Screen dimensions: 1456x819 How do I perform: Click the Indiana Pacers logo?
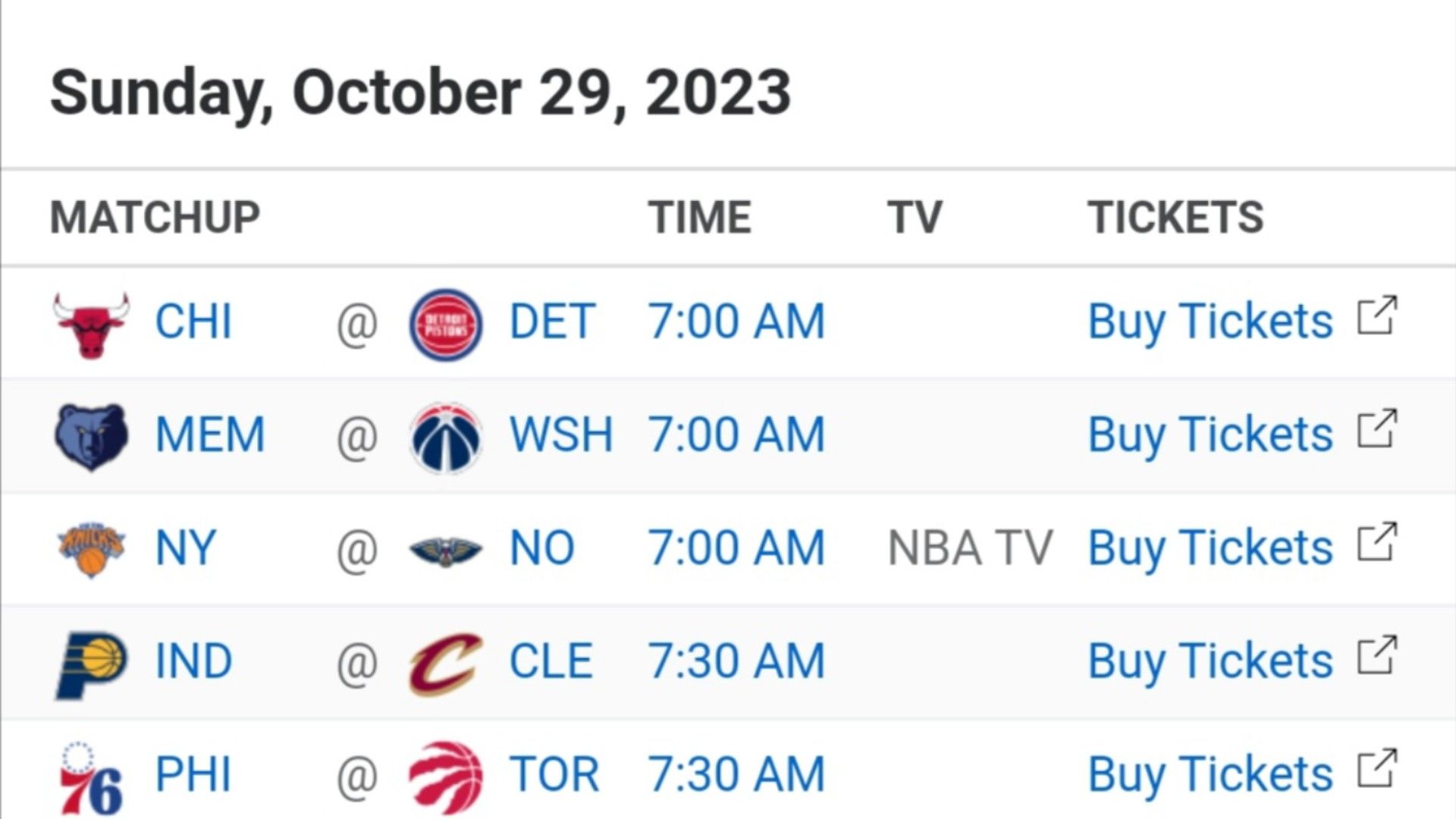91,664
